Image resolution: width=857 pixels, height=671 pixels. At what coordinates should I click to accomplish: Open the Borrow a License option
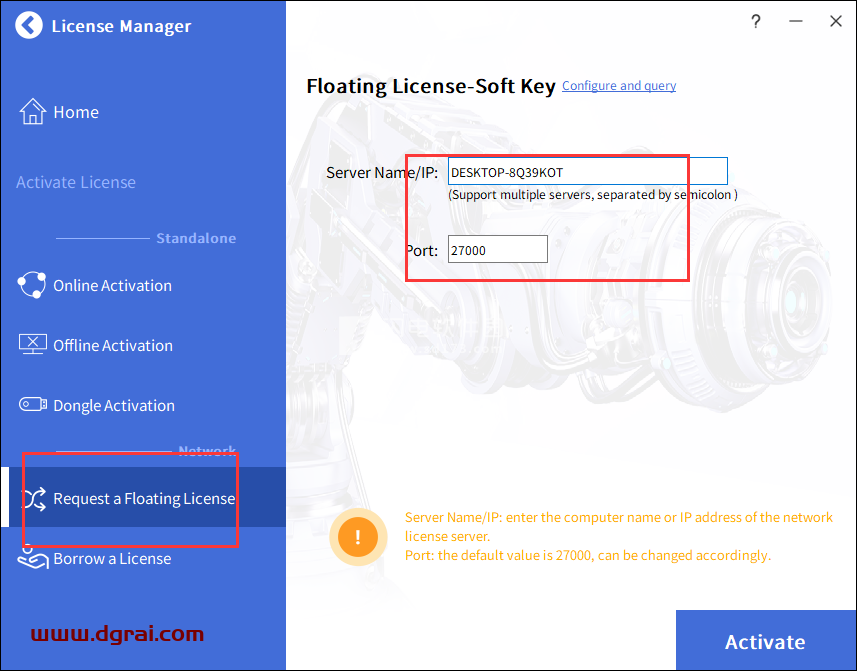tap(112, 558)
